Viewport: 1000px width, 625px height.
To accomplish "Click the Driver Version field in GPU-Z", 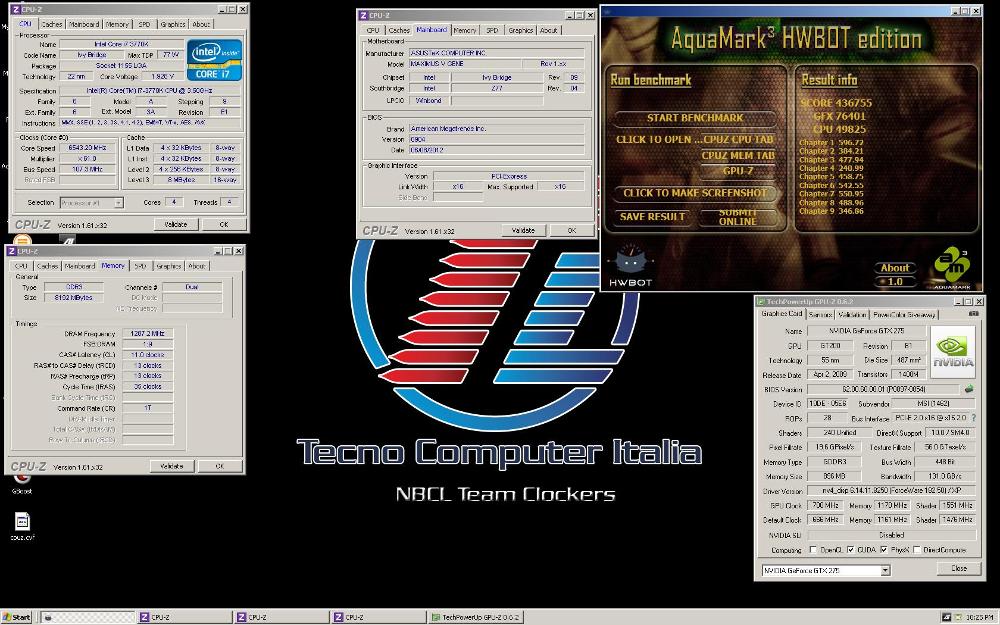I will pos(891,490).
